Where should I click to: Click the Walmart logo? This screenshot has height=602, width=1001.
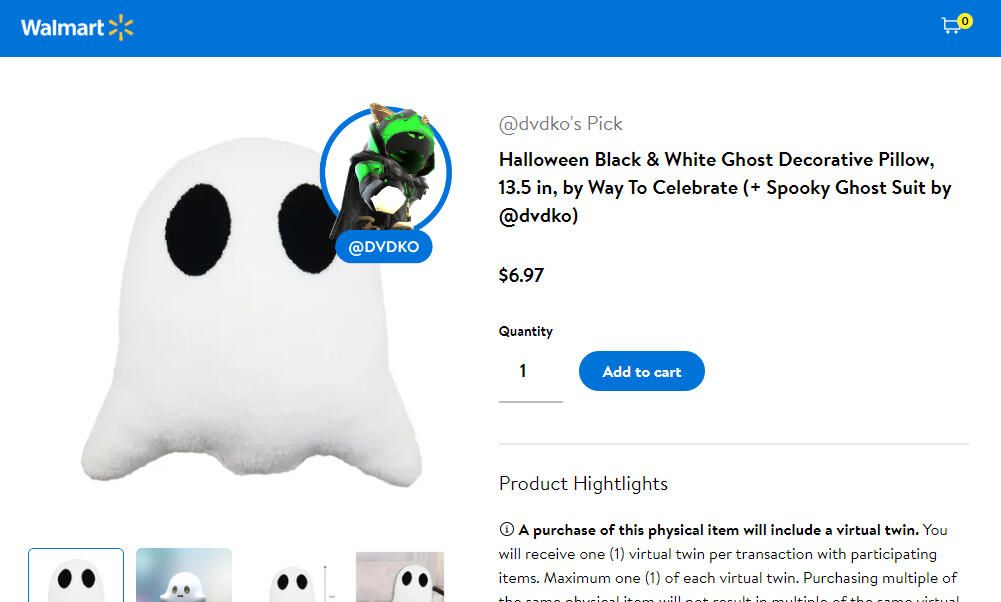62,28
